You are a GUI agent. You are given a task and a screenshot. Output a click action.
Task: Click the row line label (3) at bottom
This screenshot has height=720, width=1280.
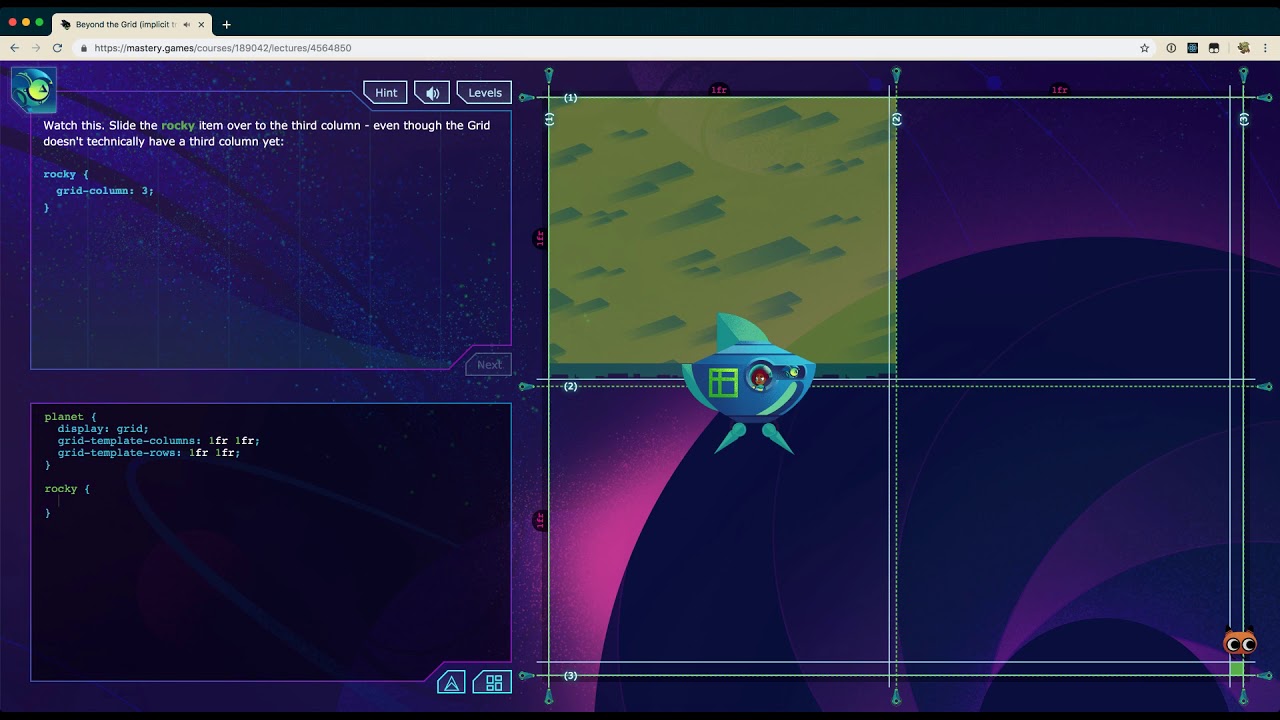click(x=570, y=676)
